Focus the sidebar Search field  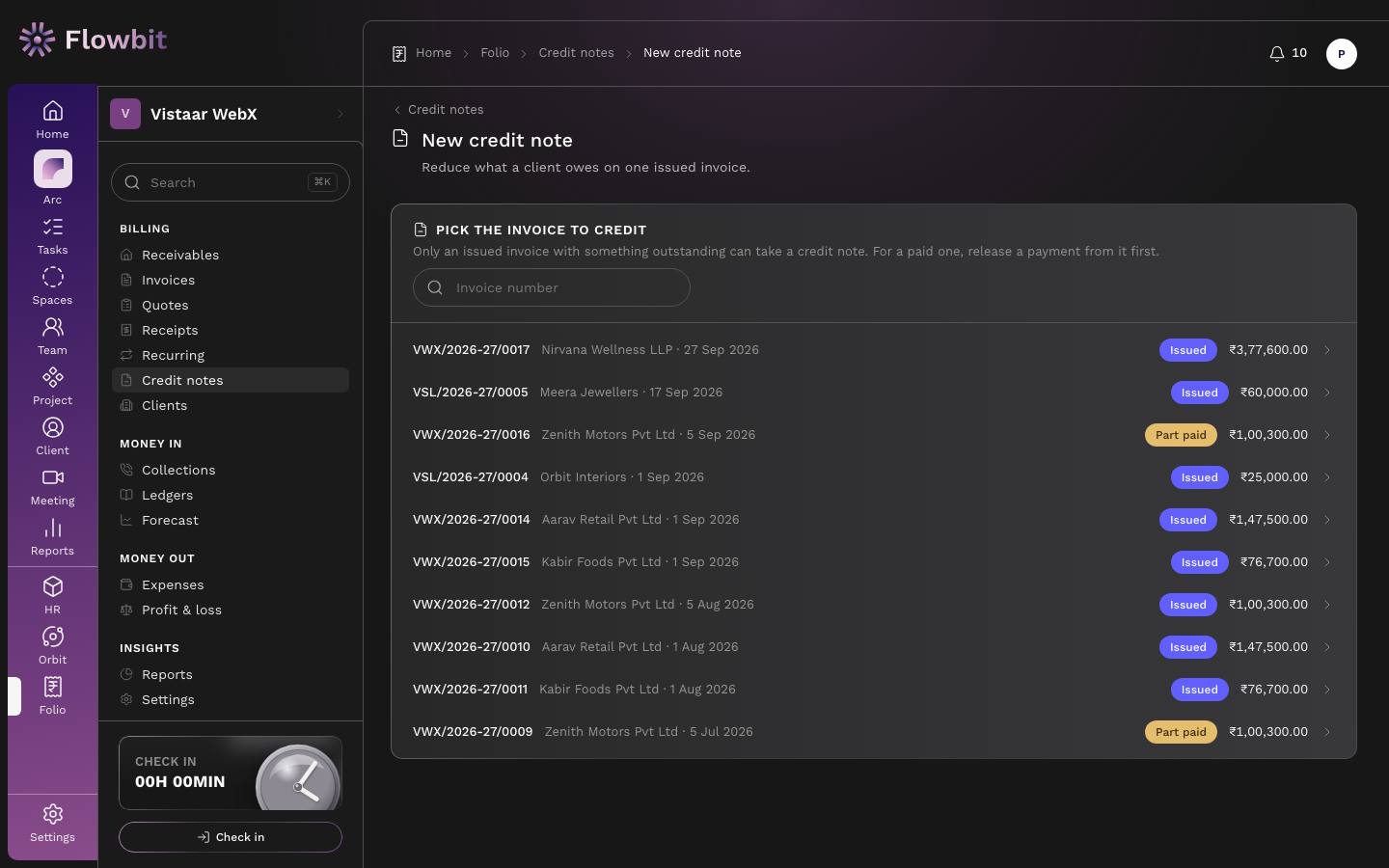click(x=231, y=182)
